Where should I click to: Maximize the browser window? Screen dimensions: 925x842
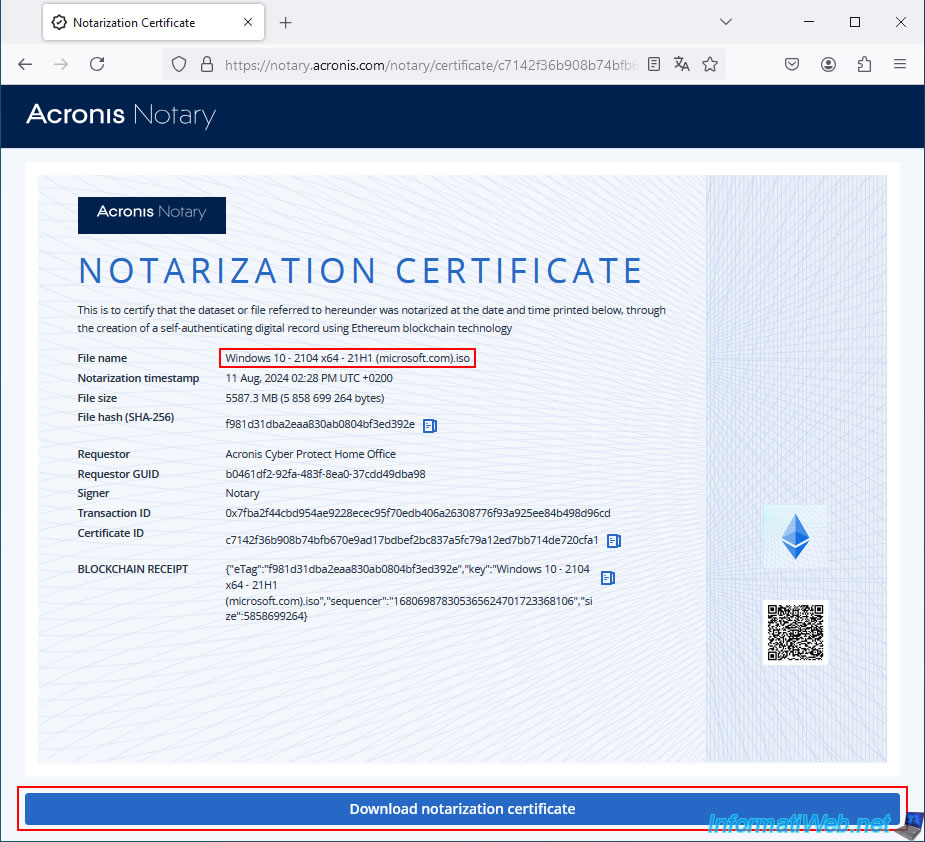855,22
